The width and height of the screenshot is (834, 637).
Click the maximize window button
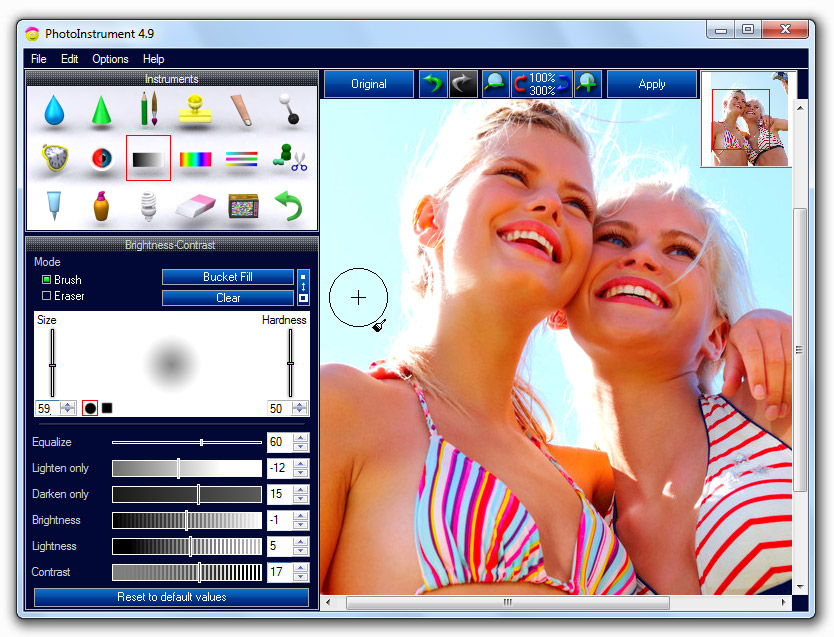pyautogui.click(x=748, y=29)
